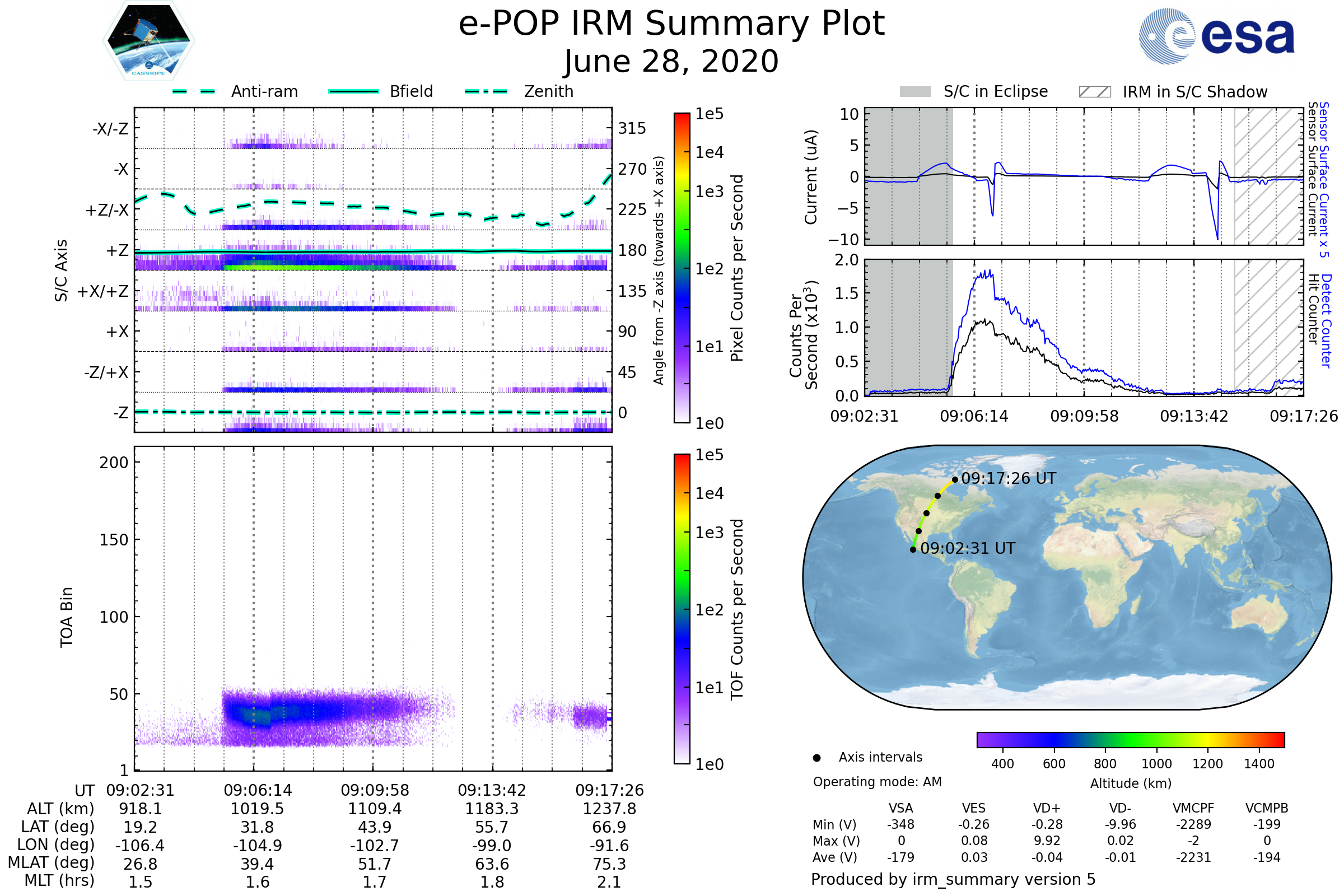Screen dimensions: 1344x896
Task: Click the Anti-ram dashed legend line
Action: click(194, 91)
